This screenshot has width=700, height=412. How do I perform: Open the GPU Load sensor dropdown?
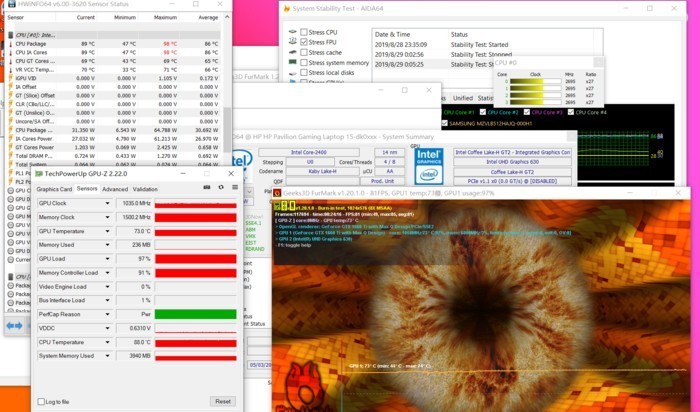coord(108,259)
